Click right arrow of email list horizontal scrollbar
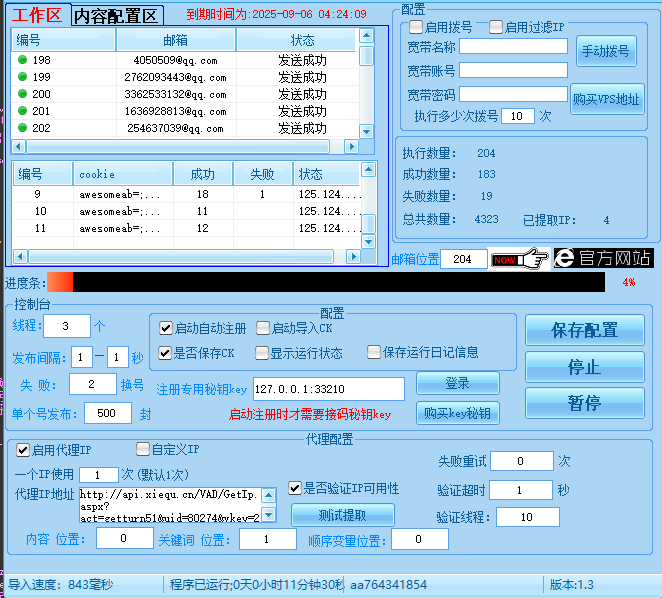Screen dimensions: 662x598 [x=350, y=147]
